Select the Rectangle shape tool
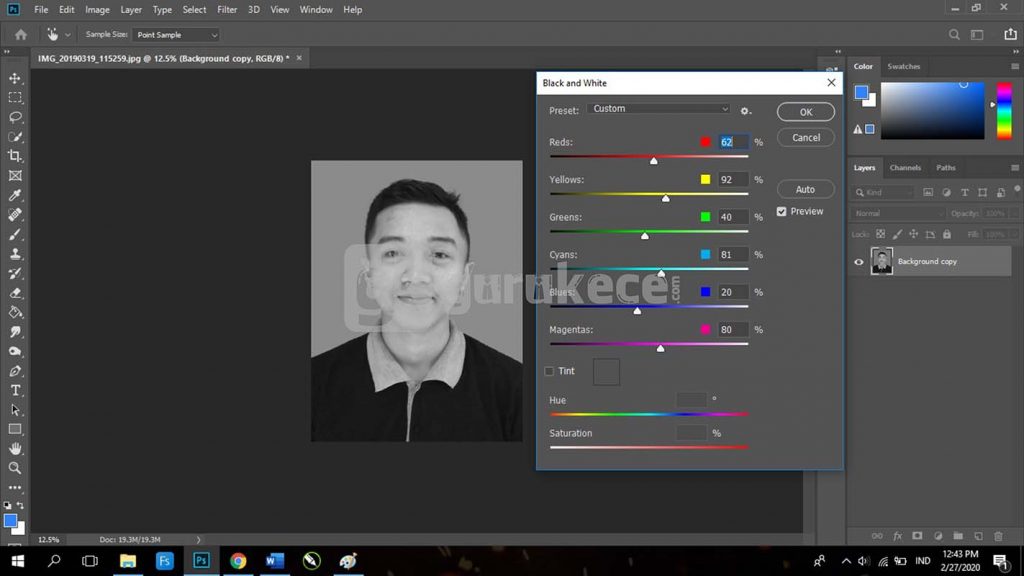This screenshot has height=576, width=1024. 15,429
